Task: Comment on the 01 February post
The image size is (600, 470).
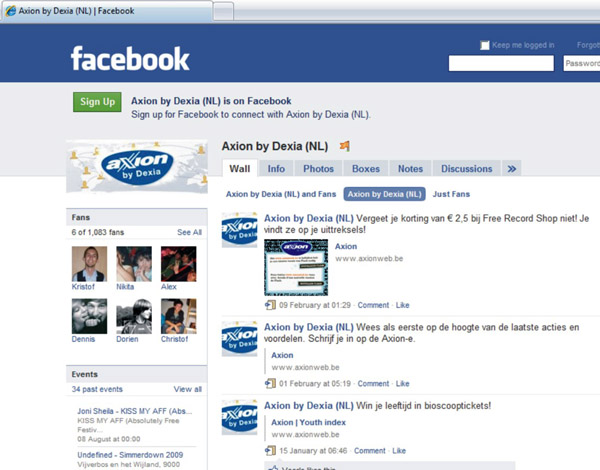Action: point(373,384)
